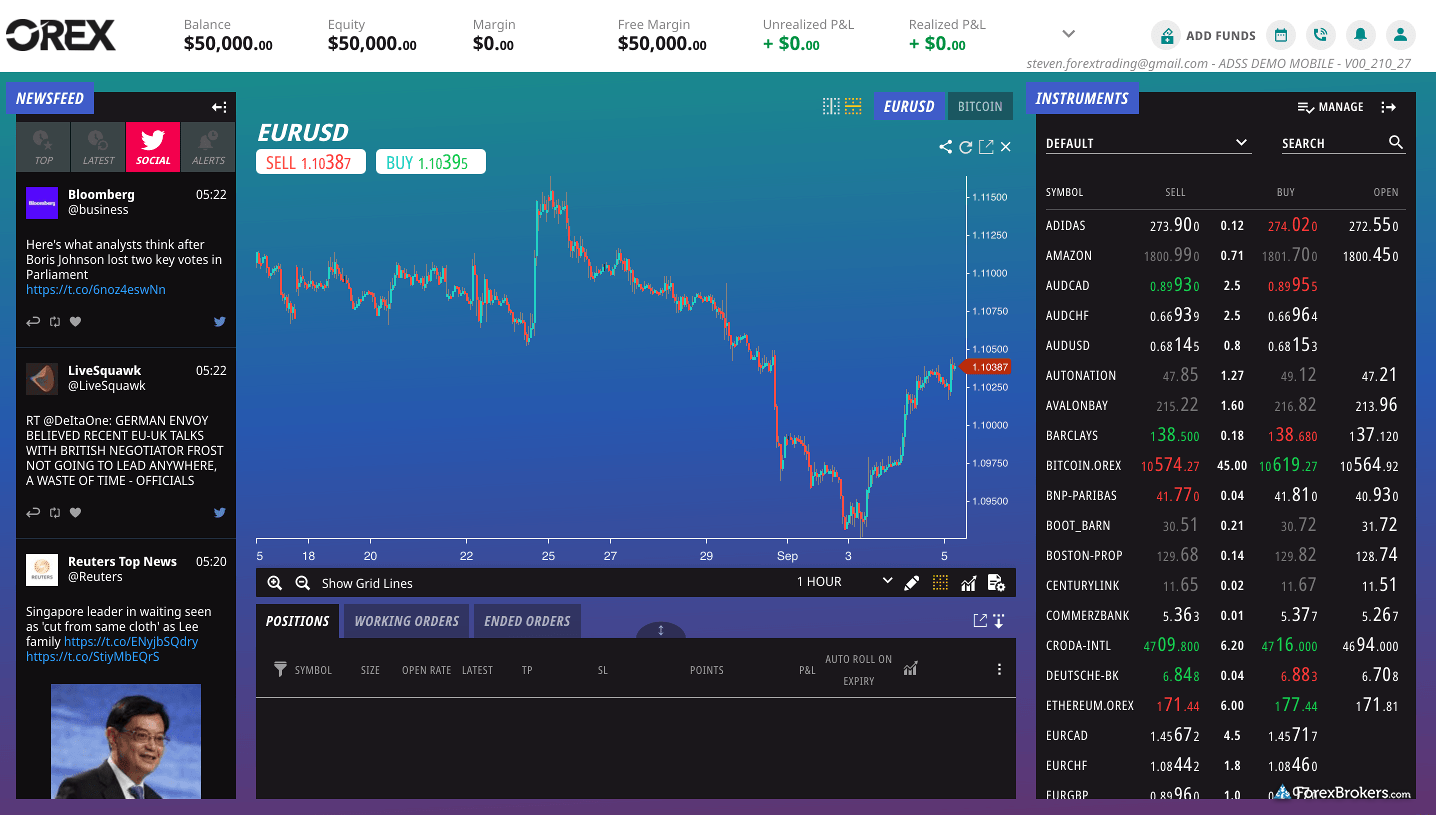Select the ETHEREUM.OREX instrument
Image resolution: width=1436 pixels, height=815 pixels.
(x=1225, y=706)
